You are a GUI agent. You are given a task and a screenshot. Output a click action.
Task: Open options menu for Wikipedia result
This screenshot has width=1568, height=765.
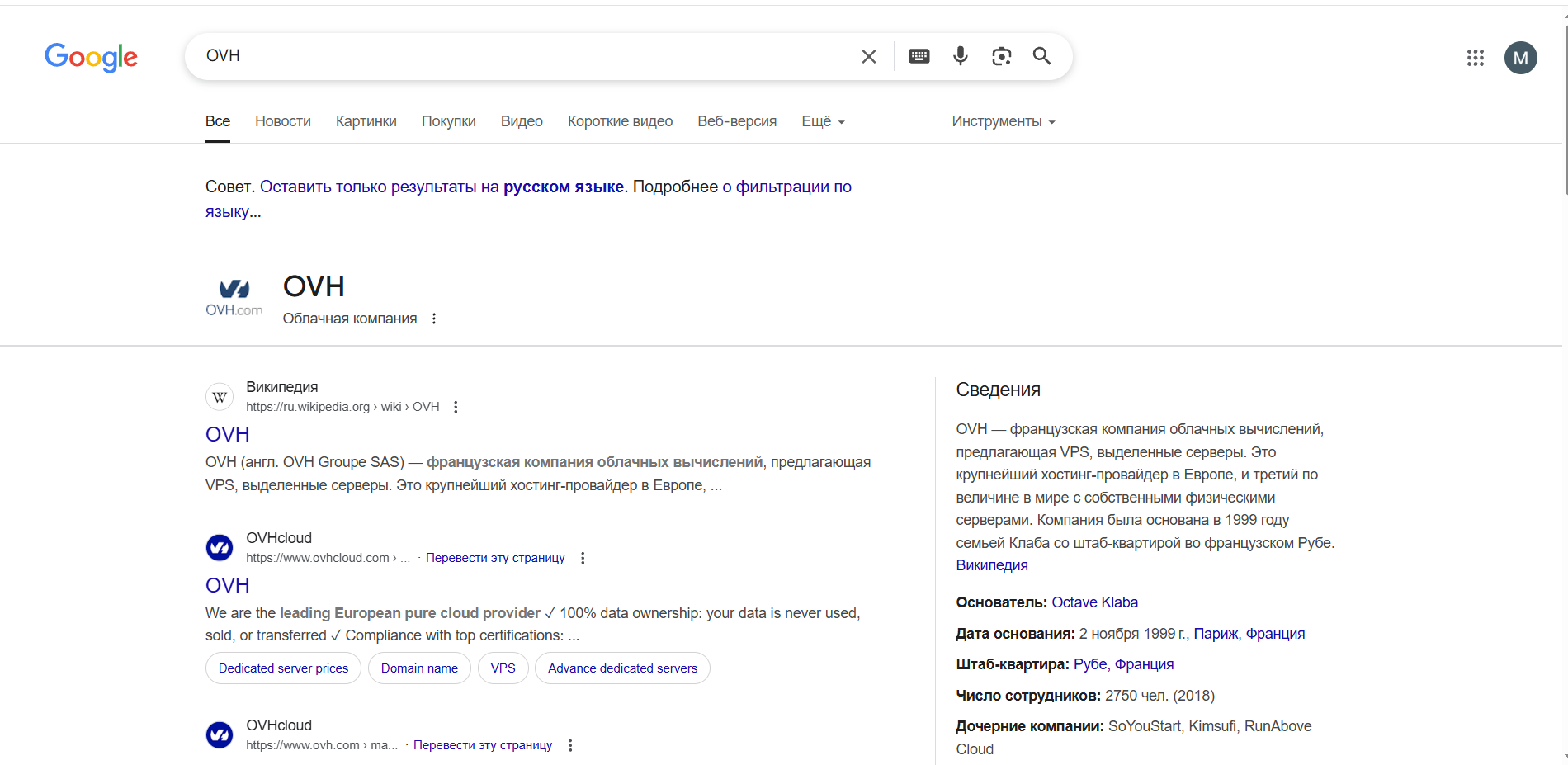[456, 407]
